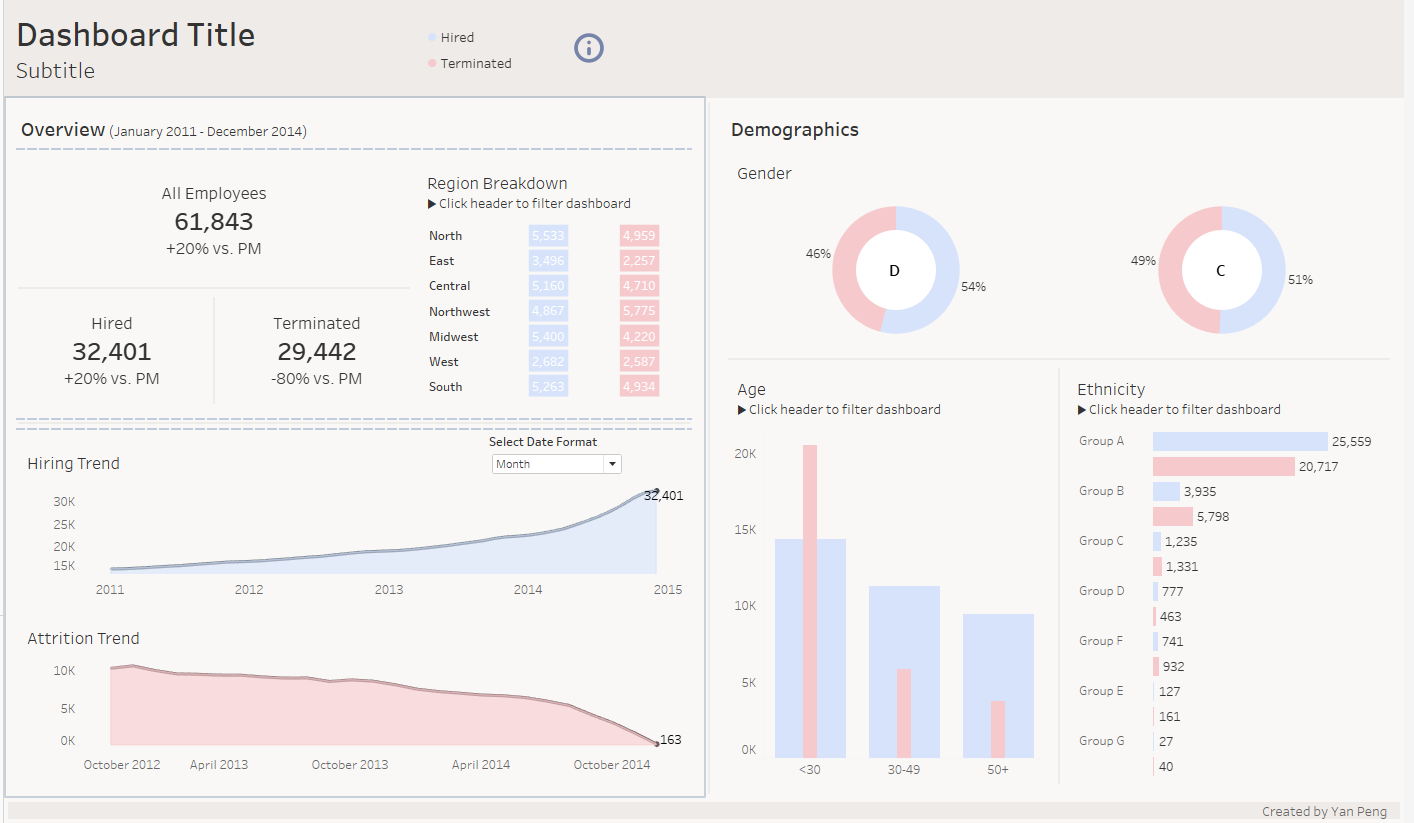
Task: Click the Group A hired bar 25,559
Action: tap(1240, 441)
